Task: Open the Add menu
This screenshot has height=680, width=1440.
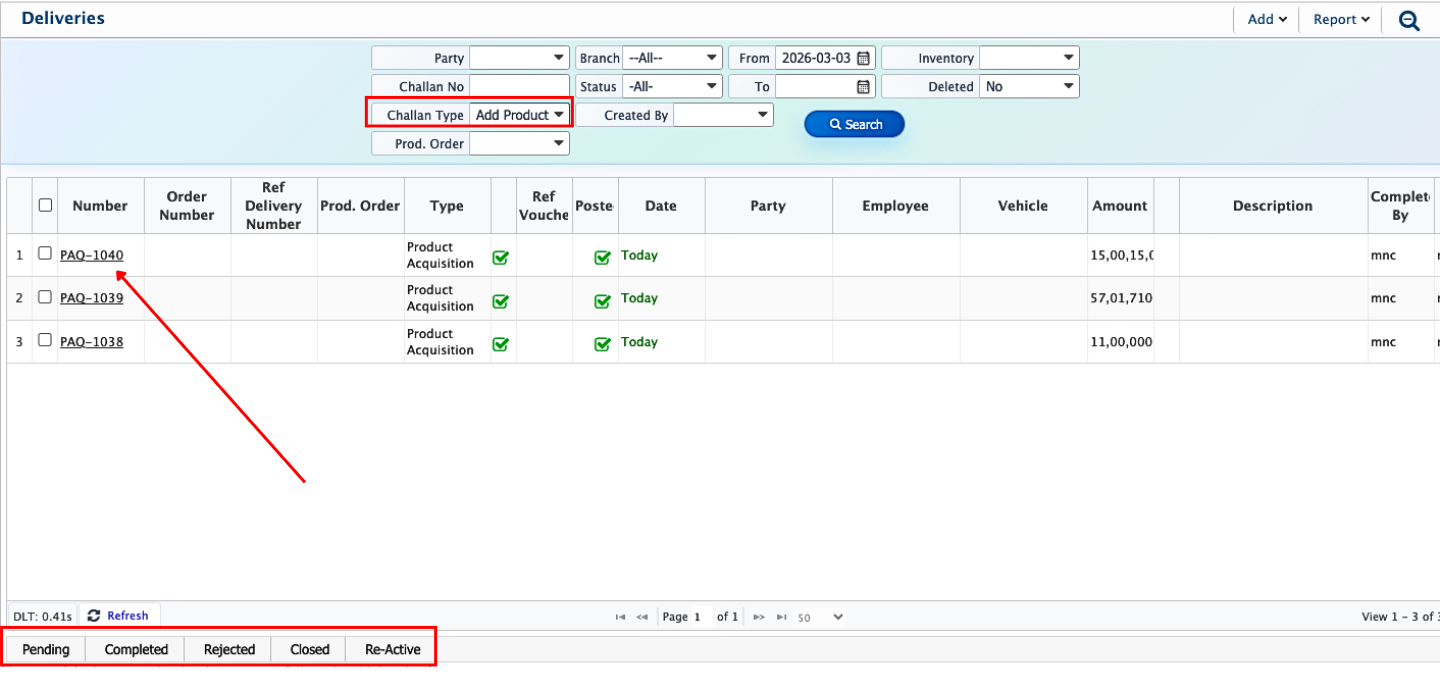Action: coord(1266,20)
